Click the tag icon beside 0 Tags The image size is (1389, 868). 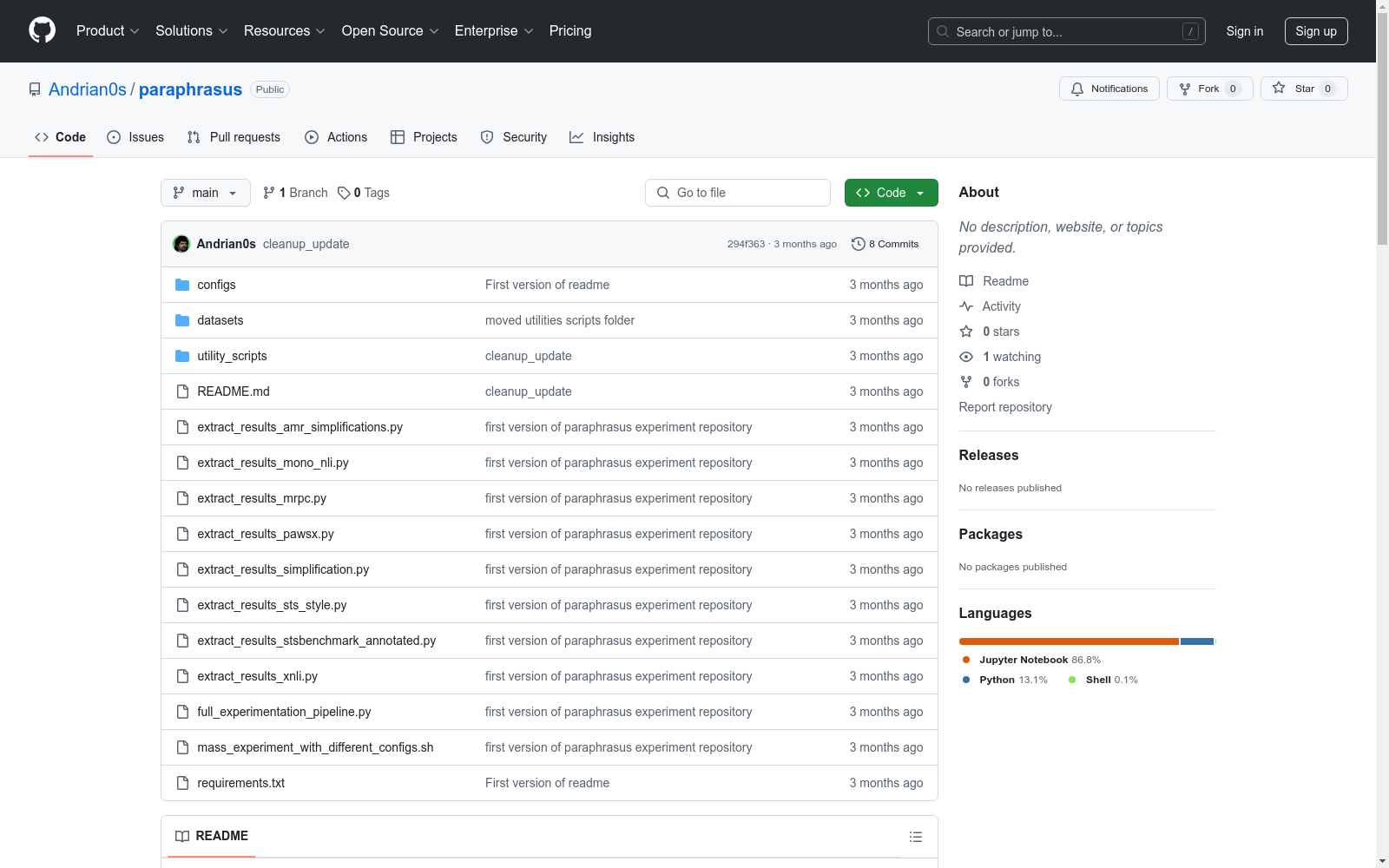[x=344, y=193]
